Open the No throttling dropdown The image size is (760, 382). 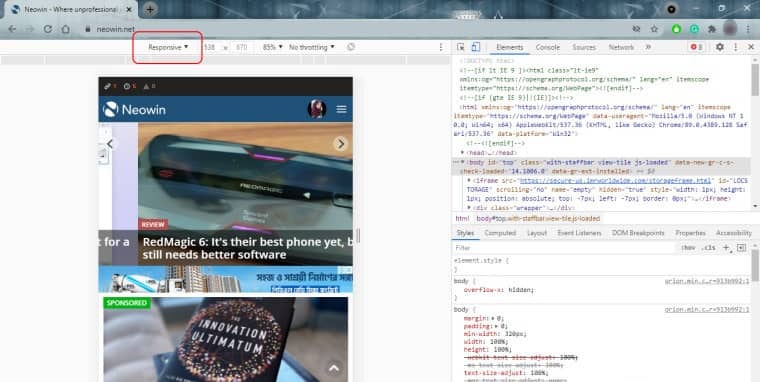tap(312, 47)
